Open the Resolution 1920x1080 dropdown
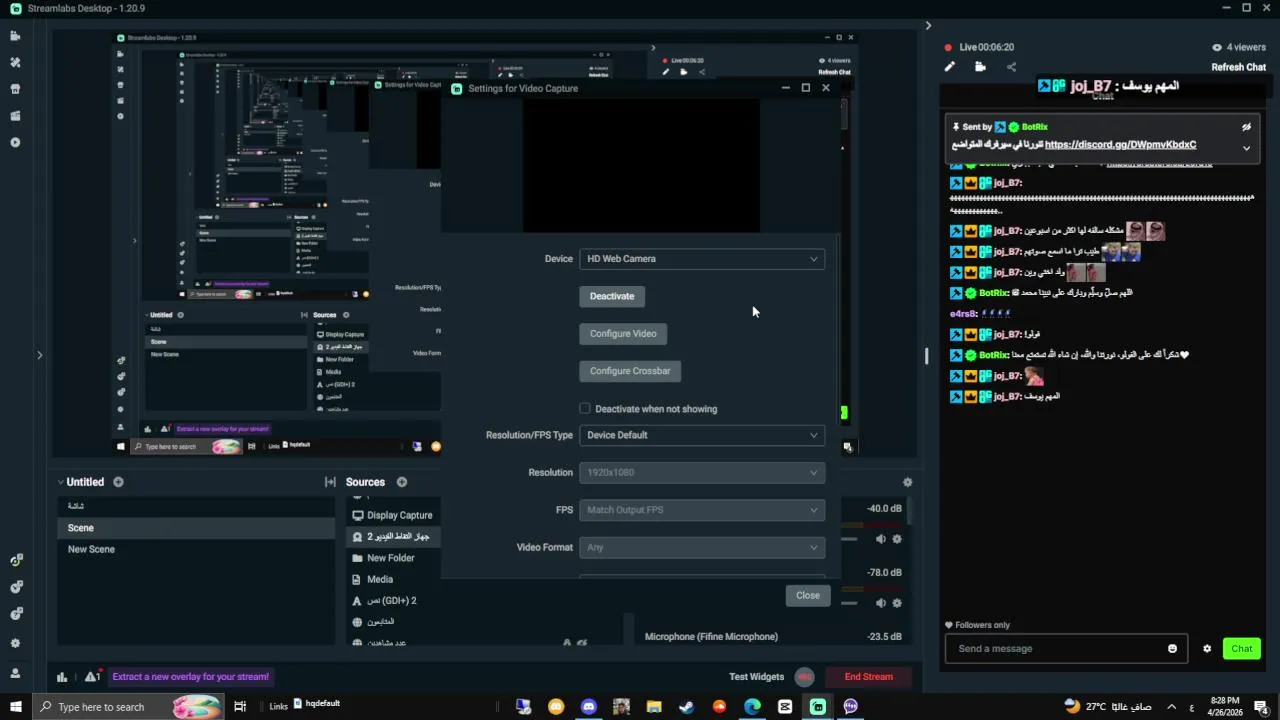 [x=702, y=472]
